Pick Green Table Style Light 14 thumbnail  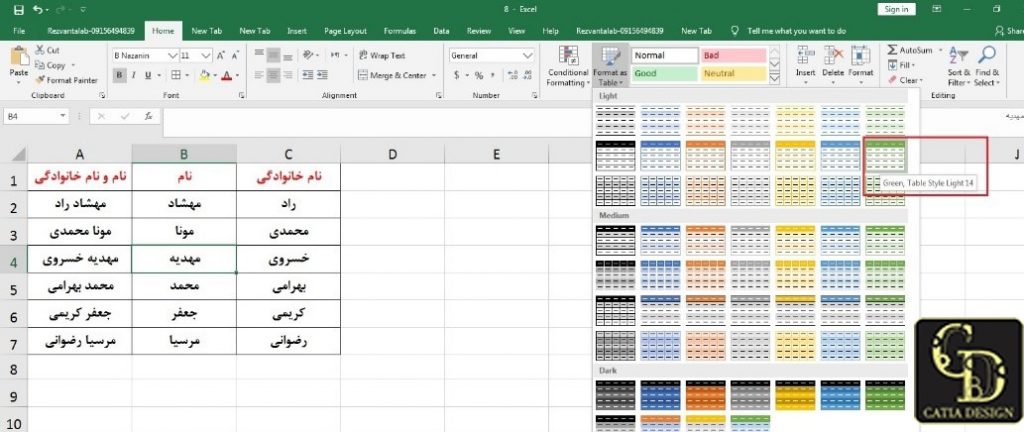pyautogui.click(x=885, y=155)
